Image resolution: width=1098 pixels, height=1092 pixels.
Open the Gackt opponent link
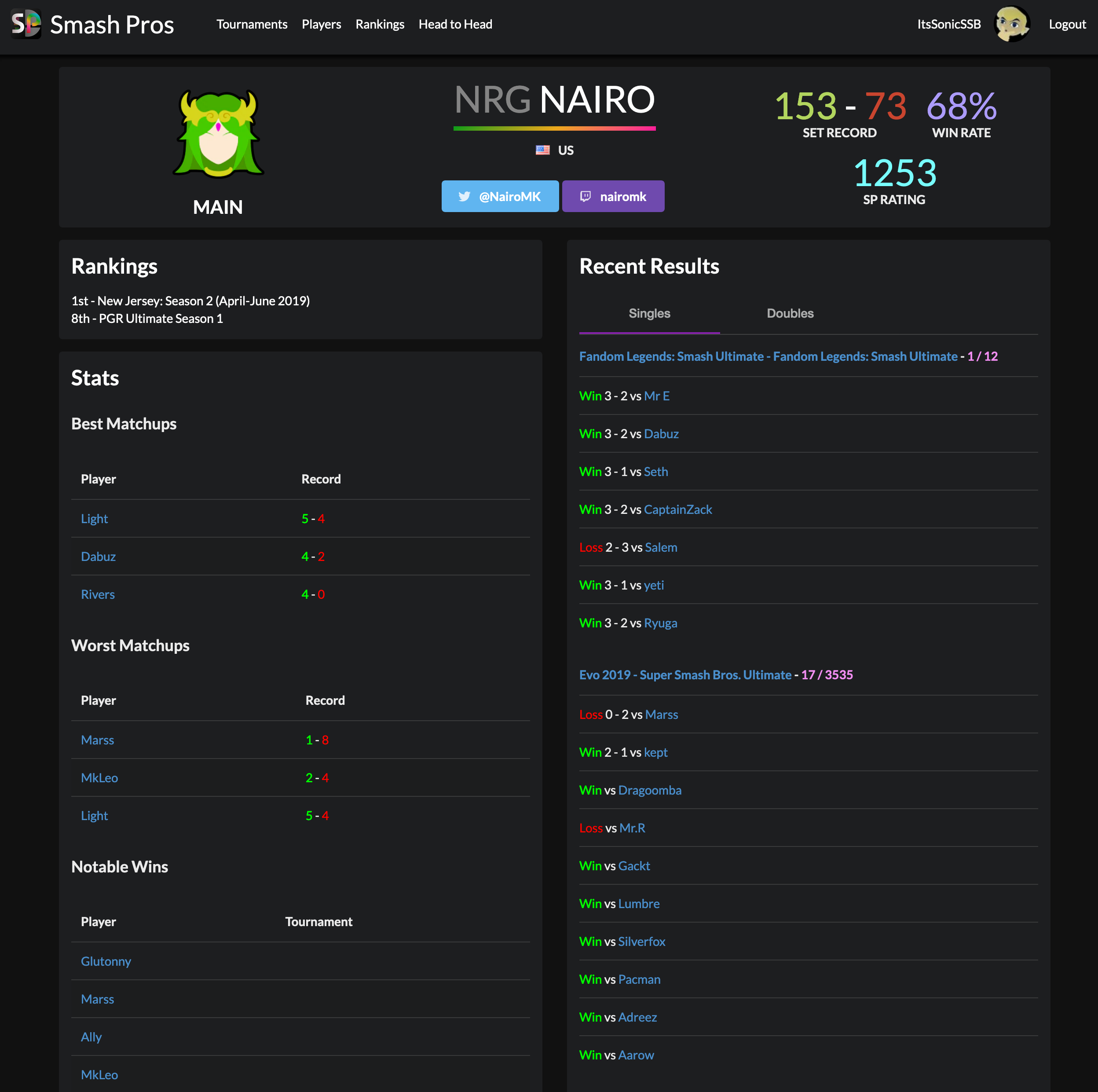coord(634,866)
